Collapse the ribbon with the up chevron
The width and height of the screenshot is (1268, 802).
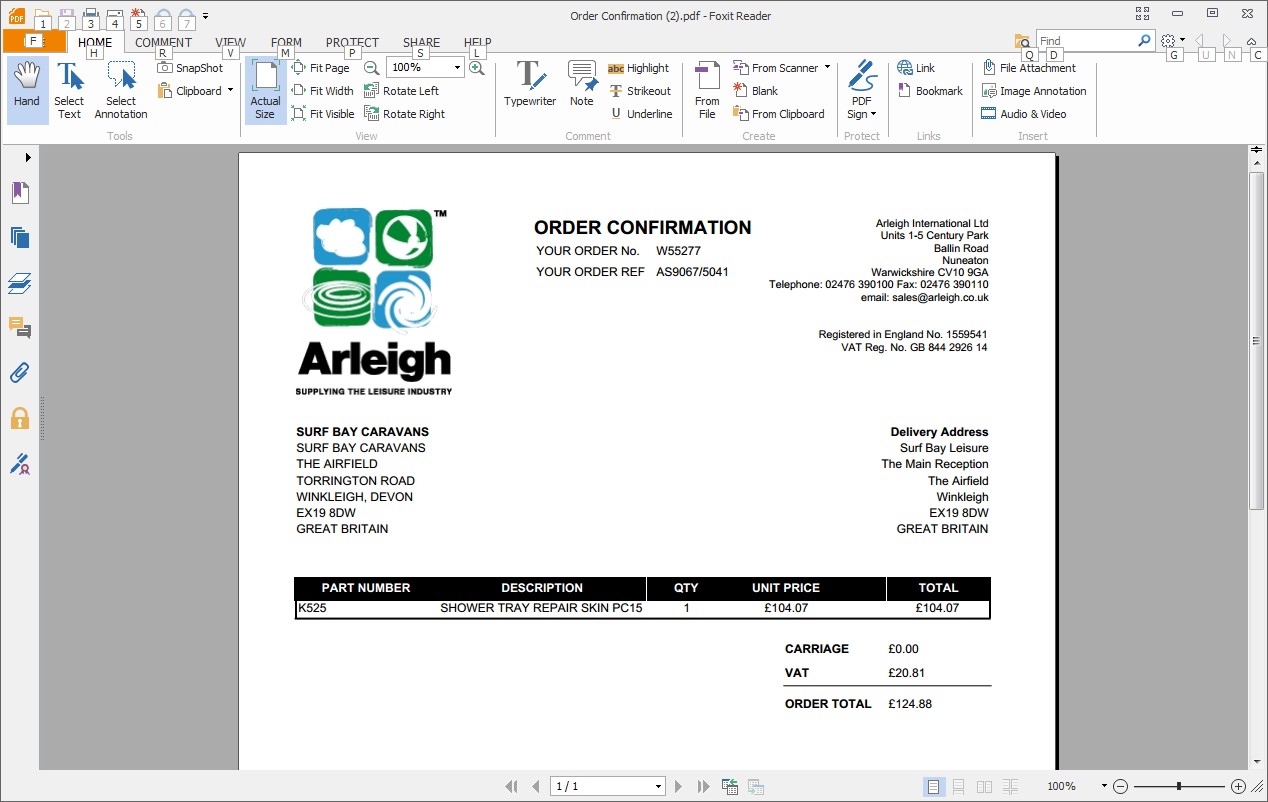pos(1251,41)
